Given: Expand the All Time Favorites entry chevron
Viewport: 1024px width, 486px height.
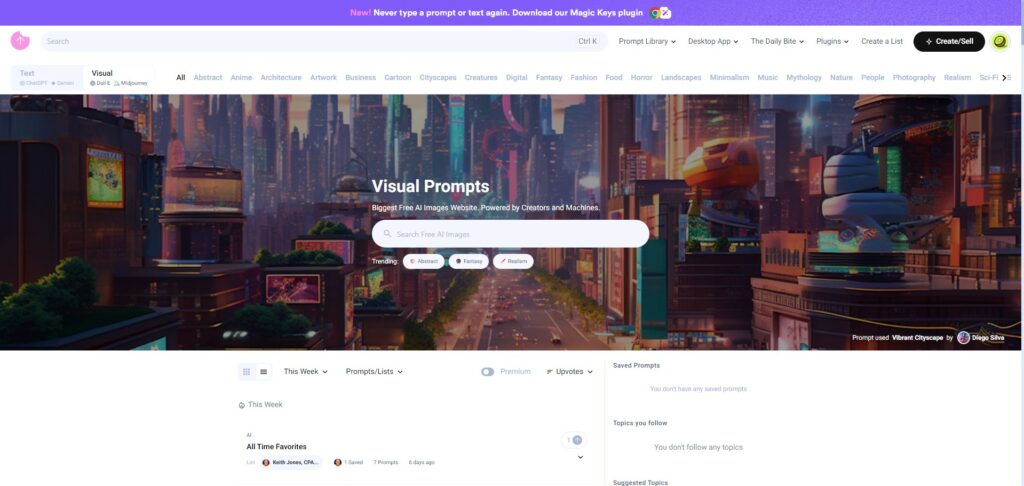Looking at the screenshot, I should (x=580, y=457).
